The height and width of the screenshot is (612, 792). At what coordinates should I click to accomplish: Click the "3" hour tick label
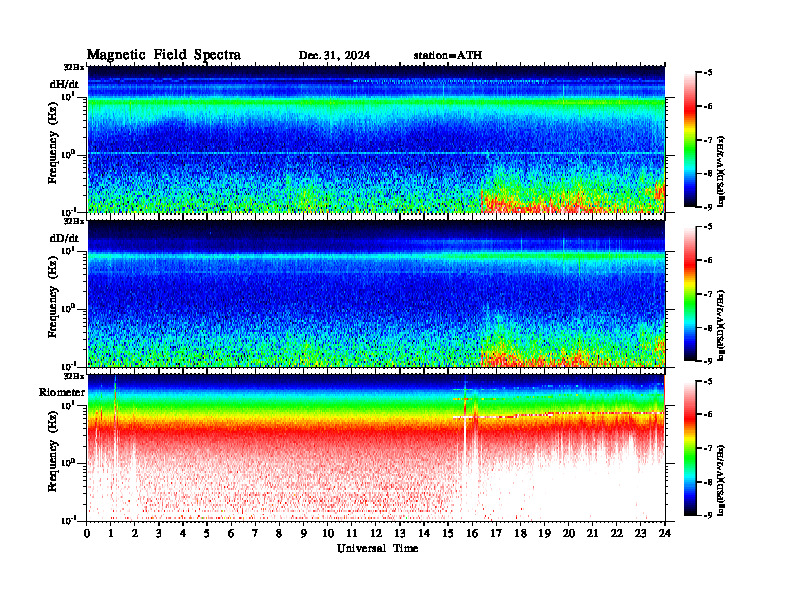tap(159, 533)
